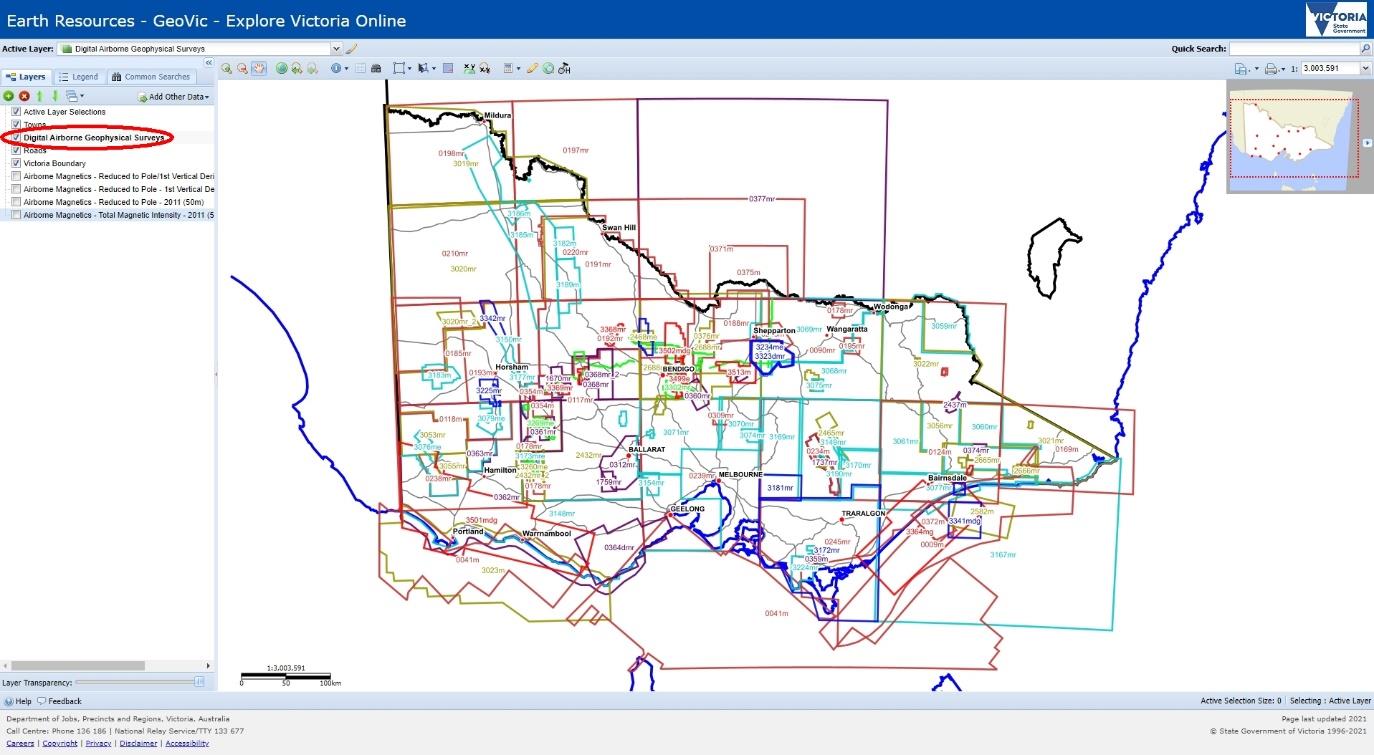1374x755 pixels.
Task: Open the map scale dropdown
Action: 1364,68
